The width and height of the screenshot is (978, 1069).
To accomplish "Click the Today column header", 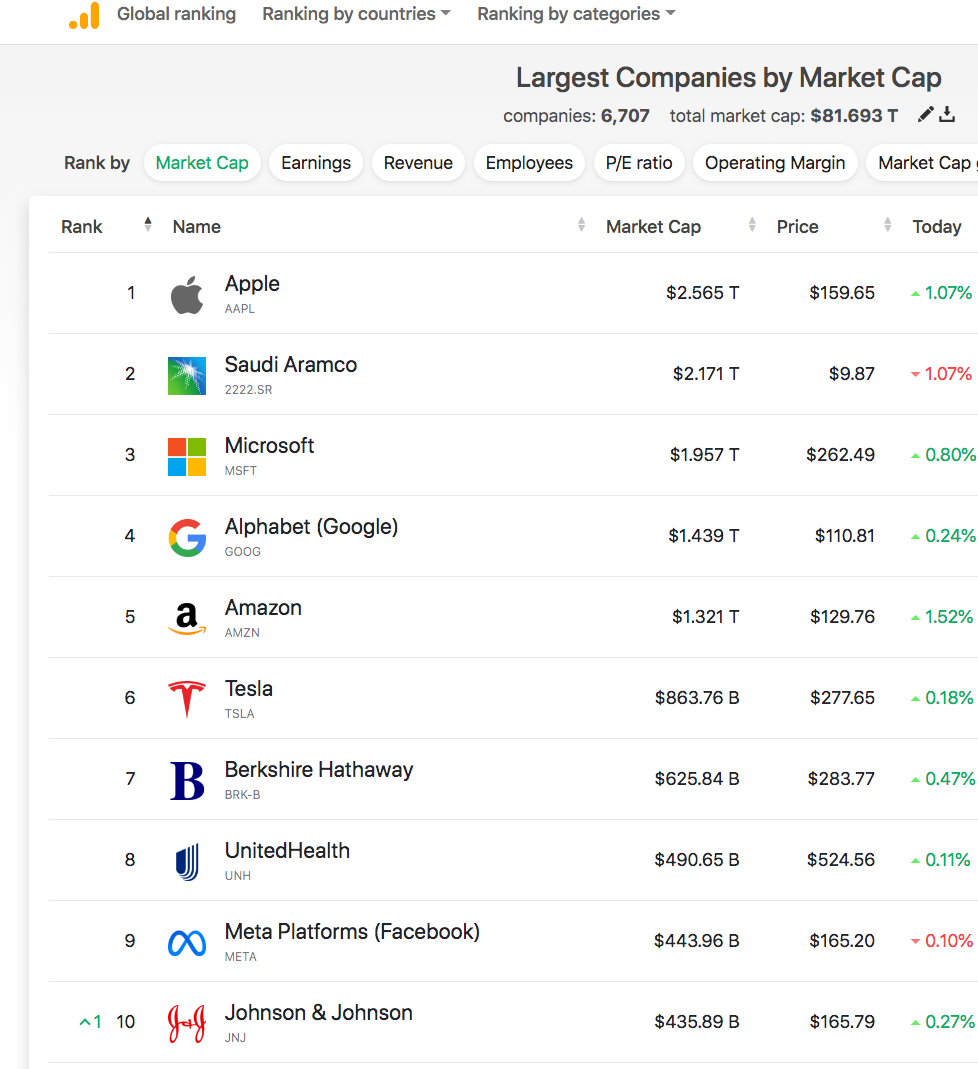I will click(936, 226).
